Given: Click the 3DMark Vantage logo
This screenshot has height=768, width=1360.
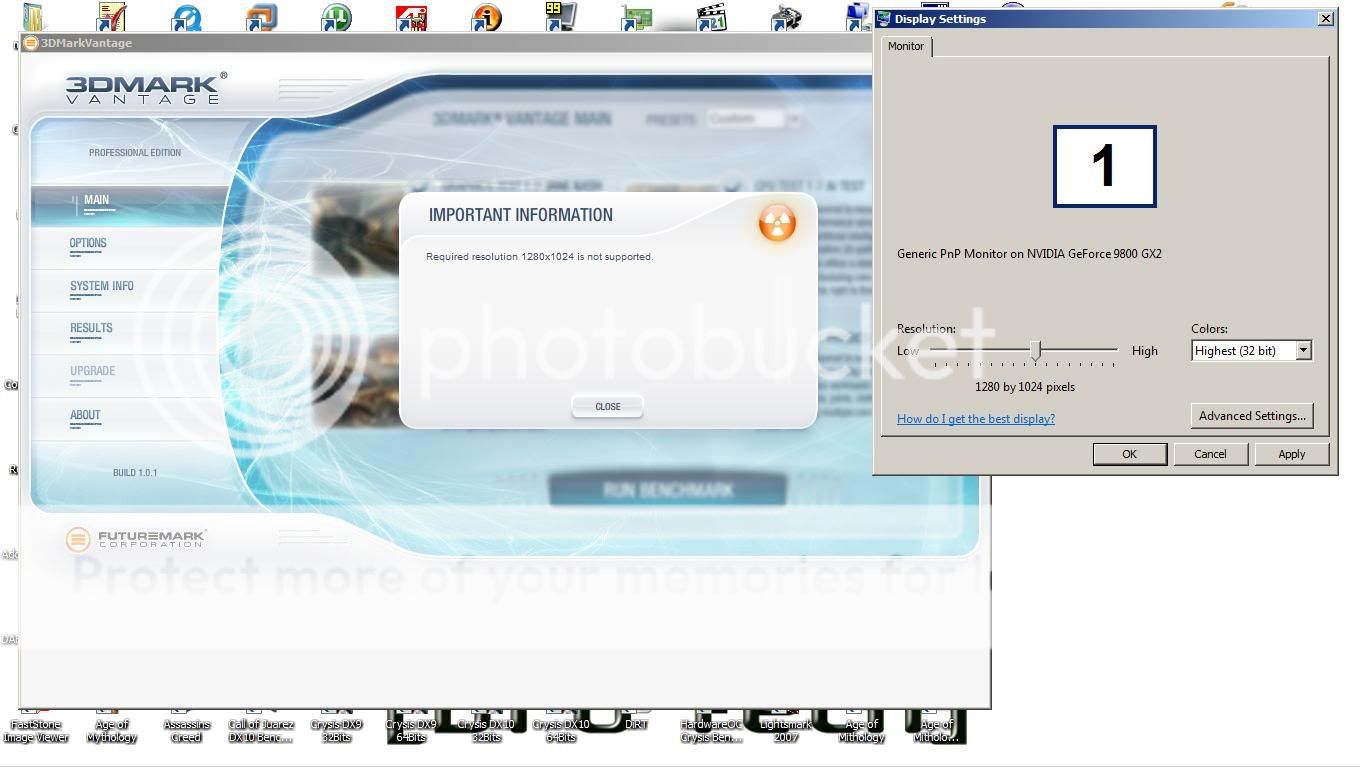Looking at the screenshot, I should pos(145,88).
